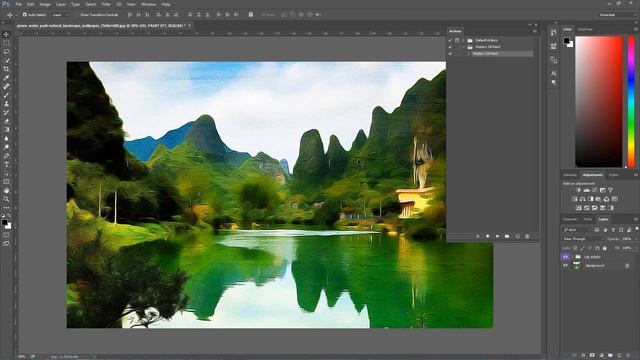Image resolution: width=640 pixels, height=360 pixels.
Task: Select the Path Selection tool
Action: 6,173
